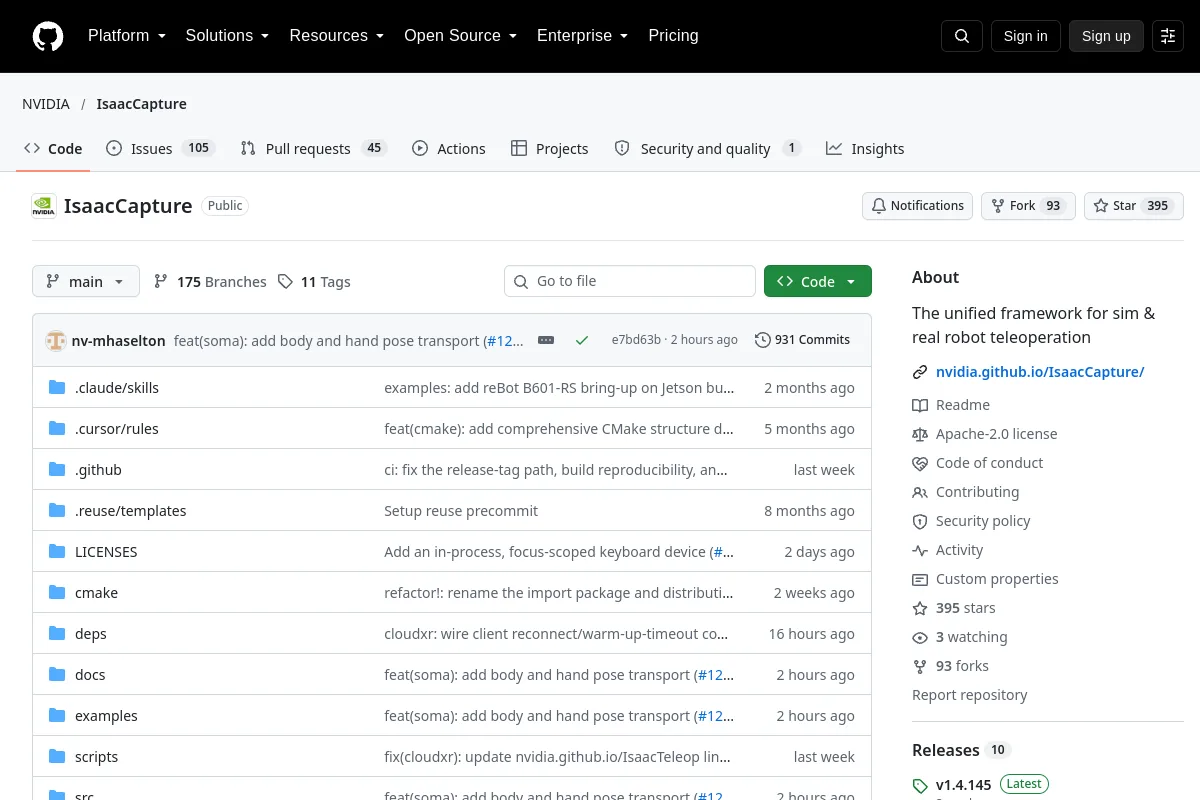
Task: Expand the Resources menu
Action: tap(337, 36)
